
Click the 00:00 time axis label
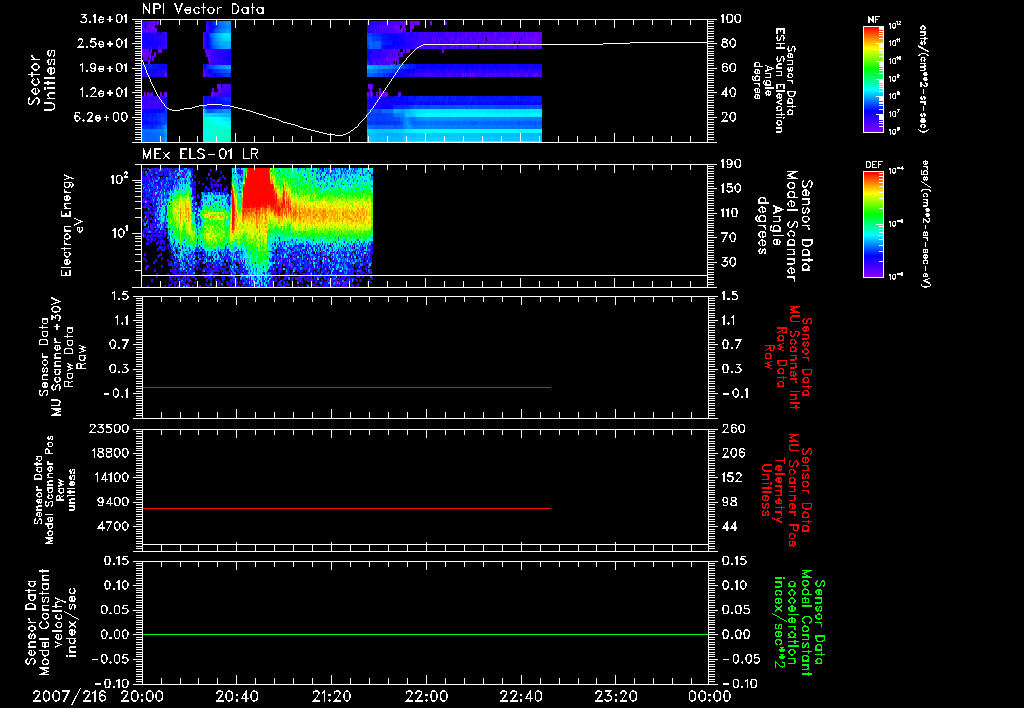pos(710,697)
